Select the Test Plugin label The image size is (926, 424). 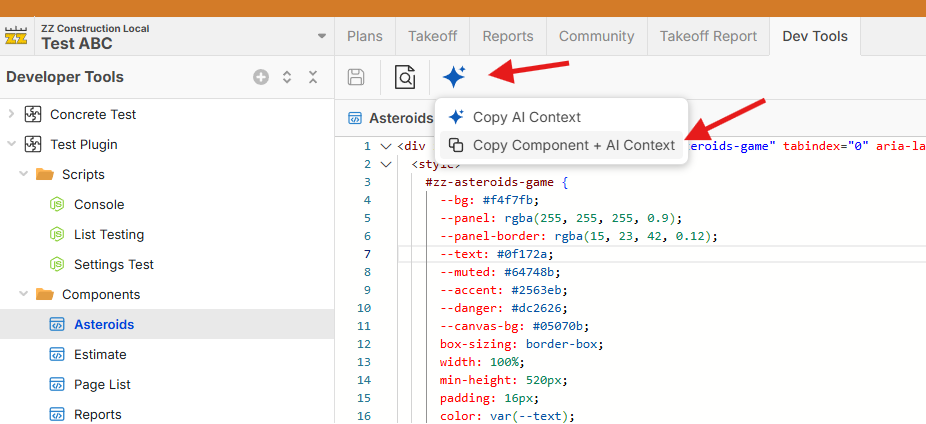pos(84,144)
